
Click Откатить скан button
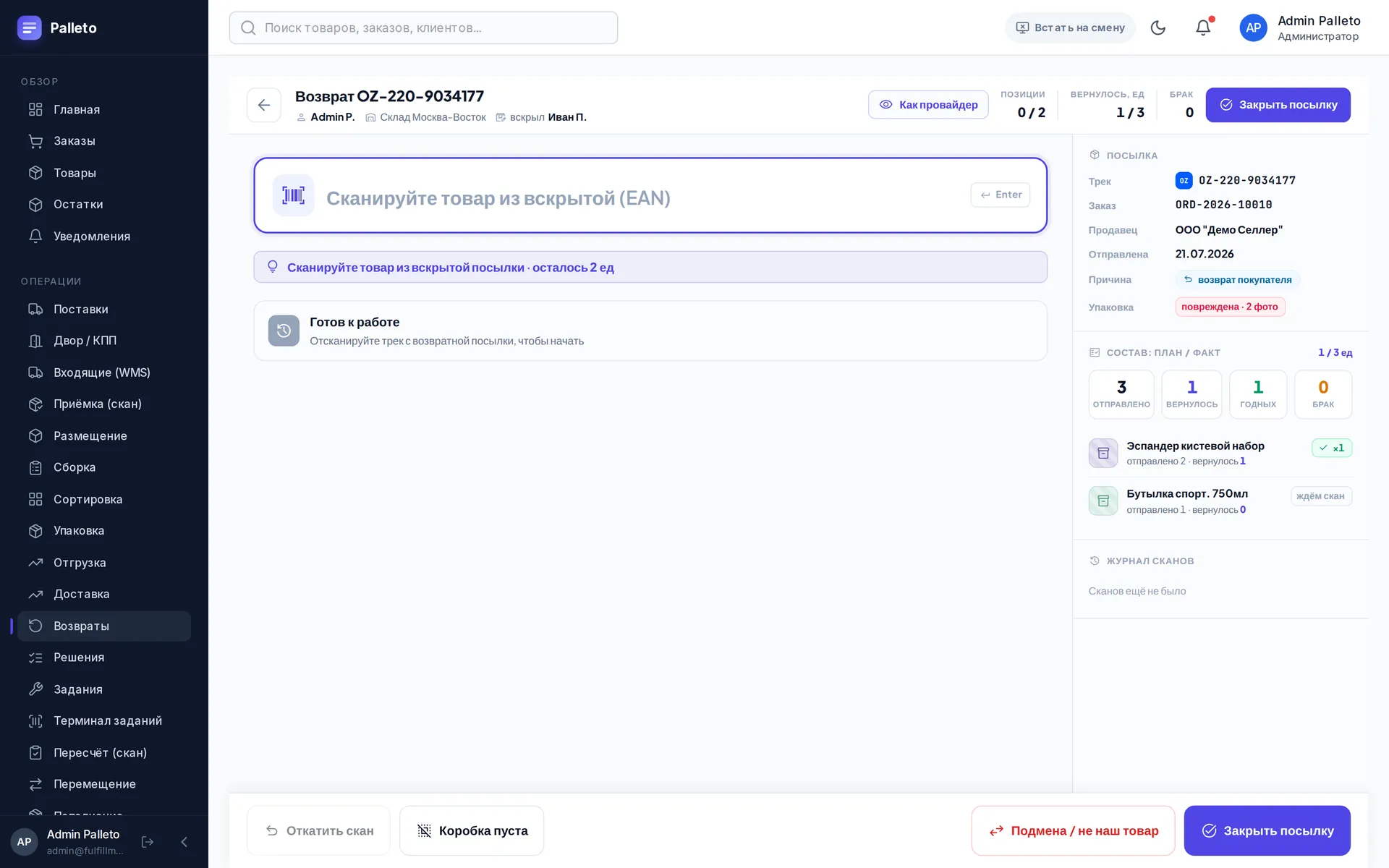point(318,830)
